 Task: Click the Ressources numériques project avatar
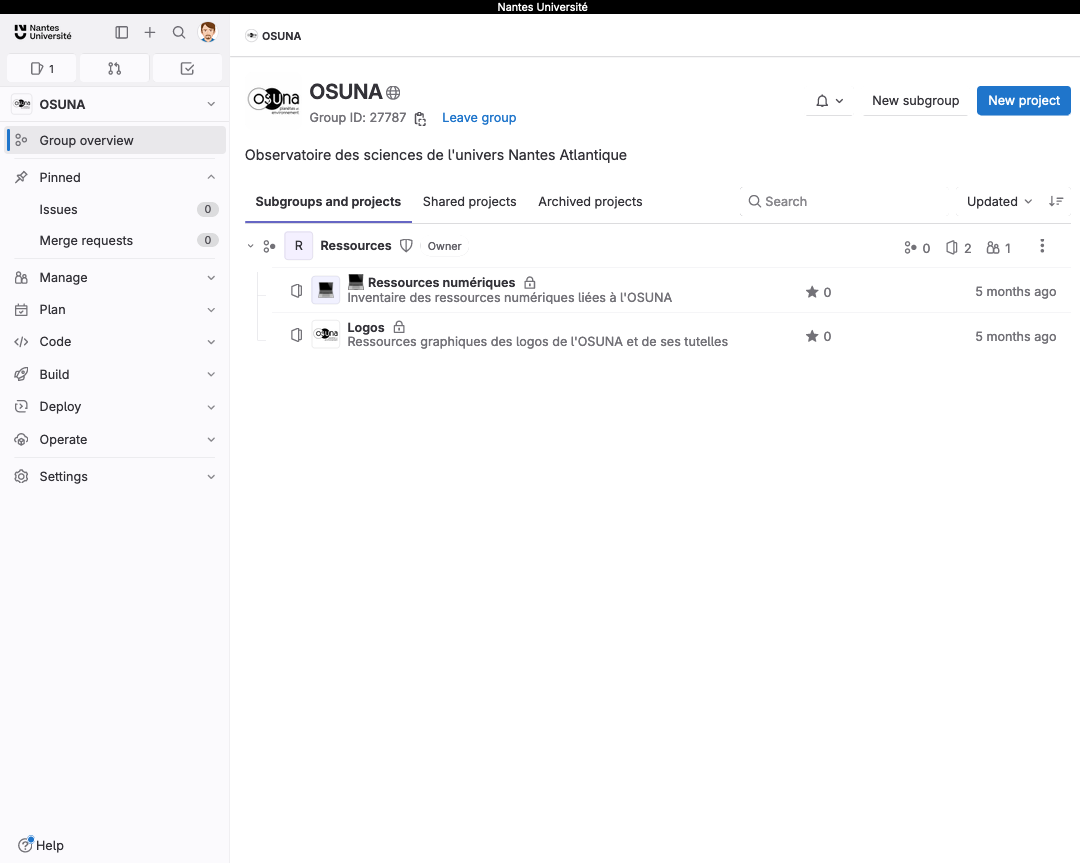tap(326, 290)
